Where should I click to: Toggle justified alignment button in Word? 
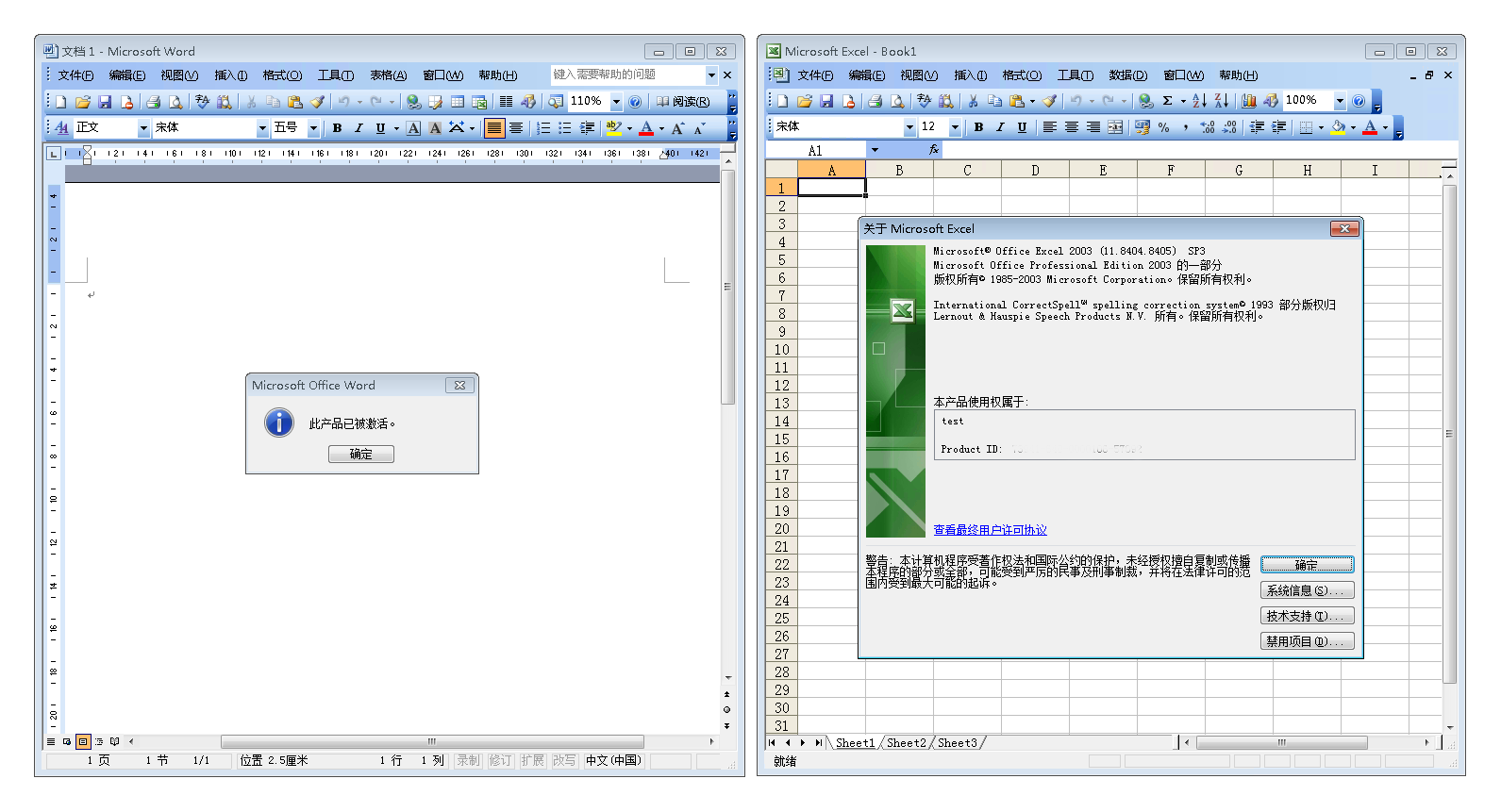point(494,128)
